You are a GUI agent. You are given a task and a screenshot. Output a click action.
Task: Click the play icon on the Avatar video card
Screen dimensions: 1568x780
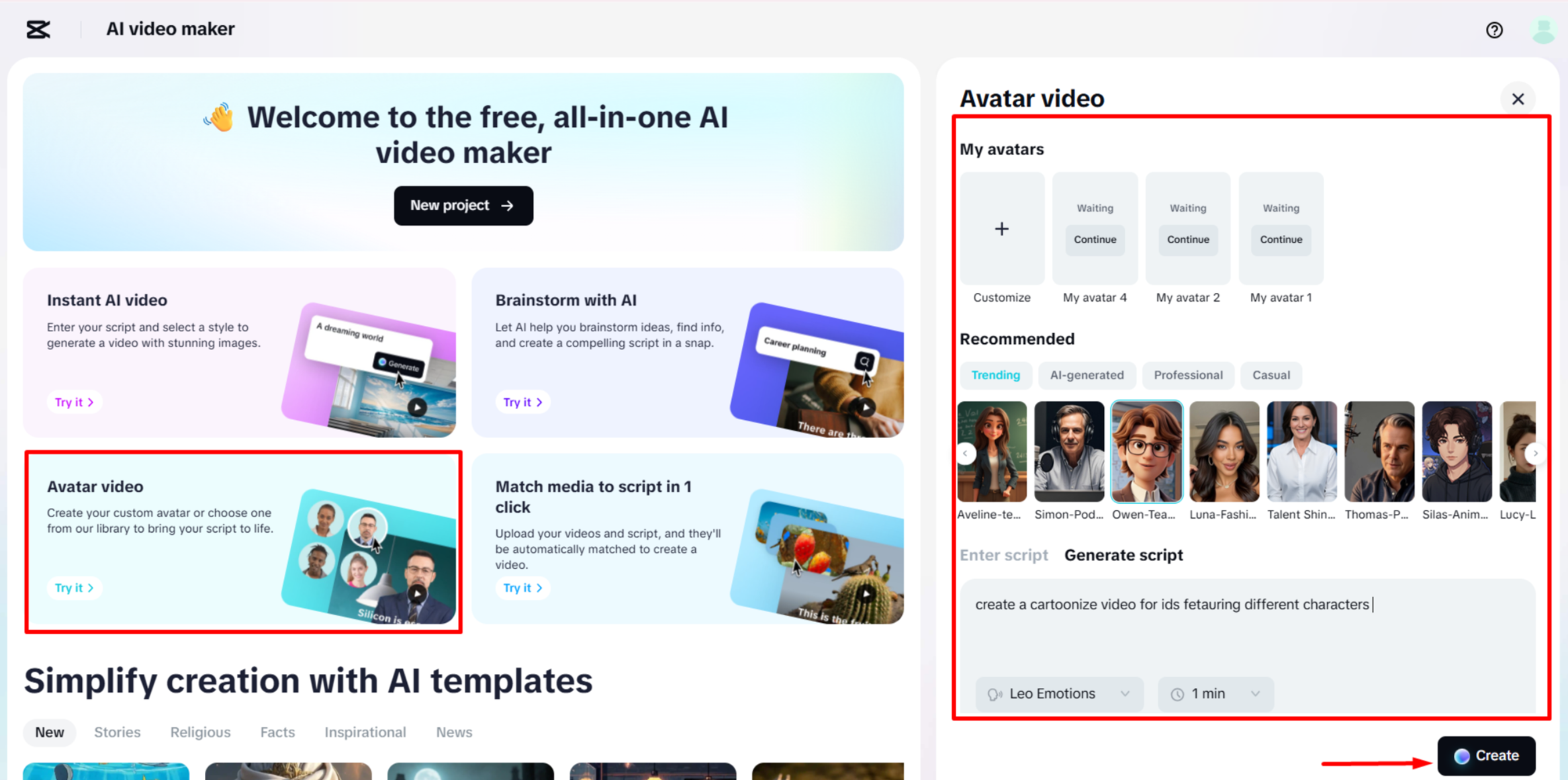point(416,593)
